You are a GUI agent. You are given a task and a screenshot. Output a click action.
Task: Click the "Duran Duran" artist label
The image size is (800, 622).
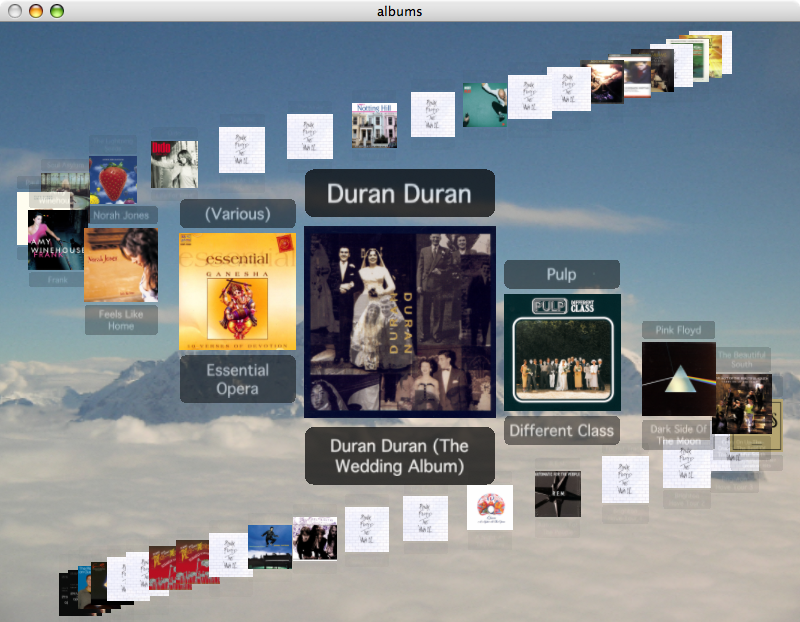399,193
